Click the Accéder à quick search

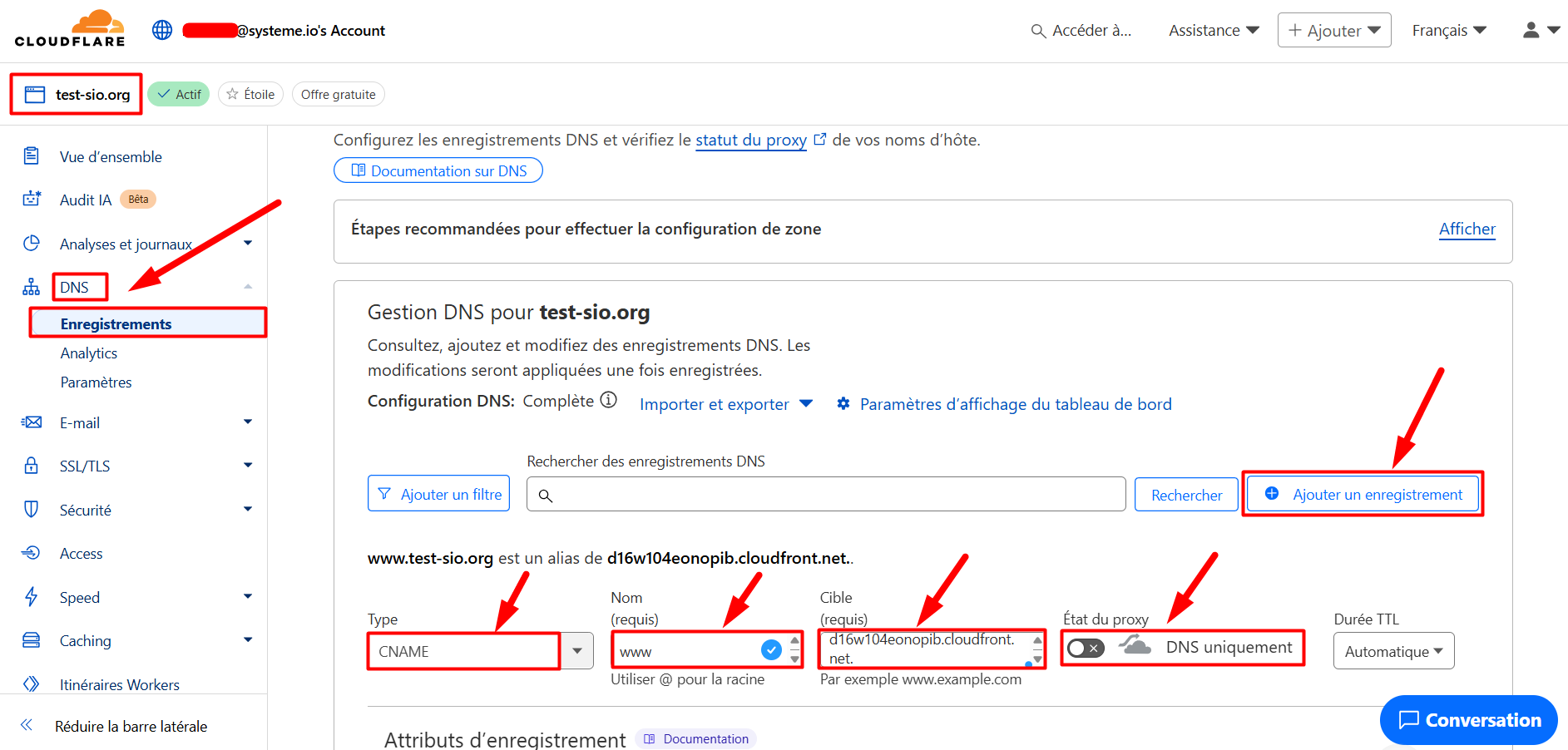tap(1081, 31)
